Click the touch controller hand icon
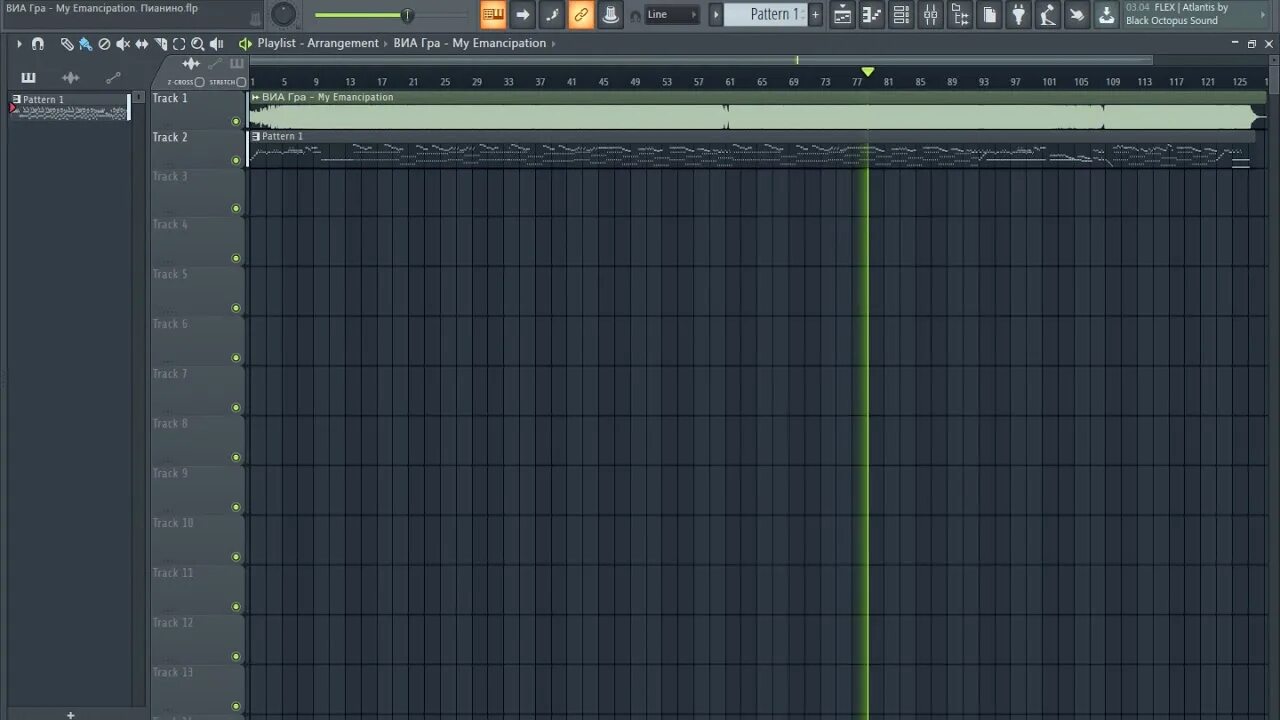 [x=1076, y=14]
